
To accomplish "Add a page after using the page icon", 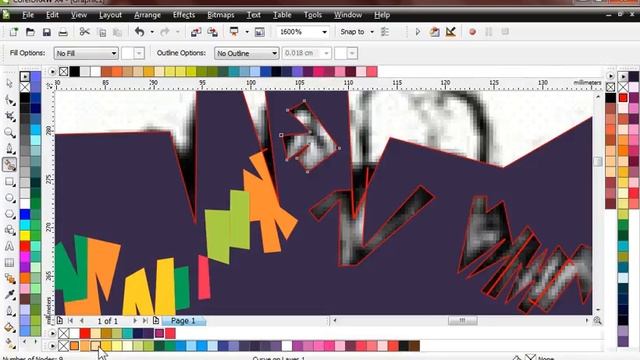I will click(156, 321).
